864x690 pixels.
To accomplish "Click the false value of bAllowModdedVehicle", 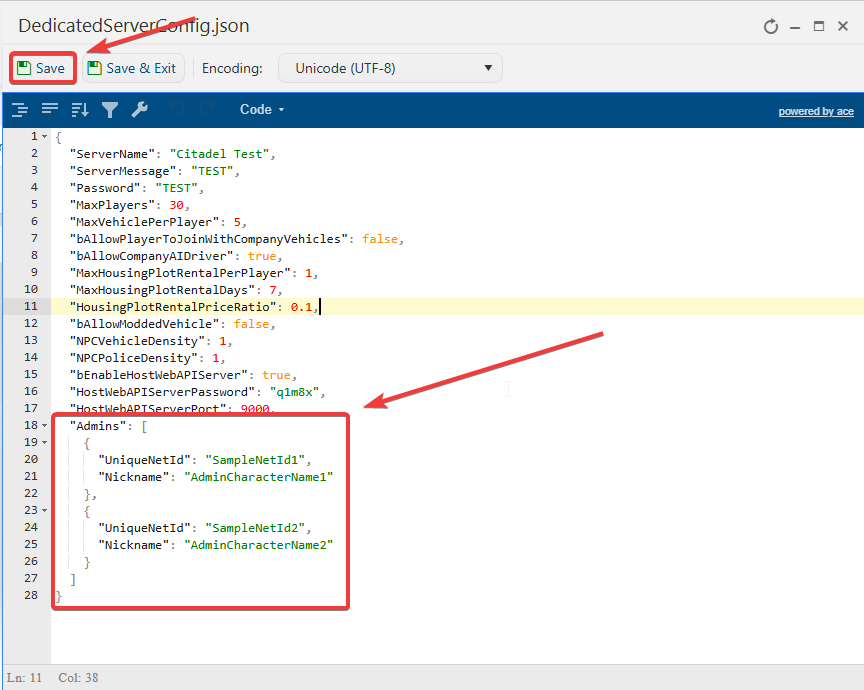I will [x=251, y=324].
